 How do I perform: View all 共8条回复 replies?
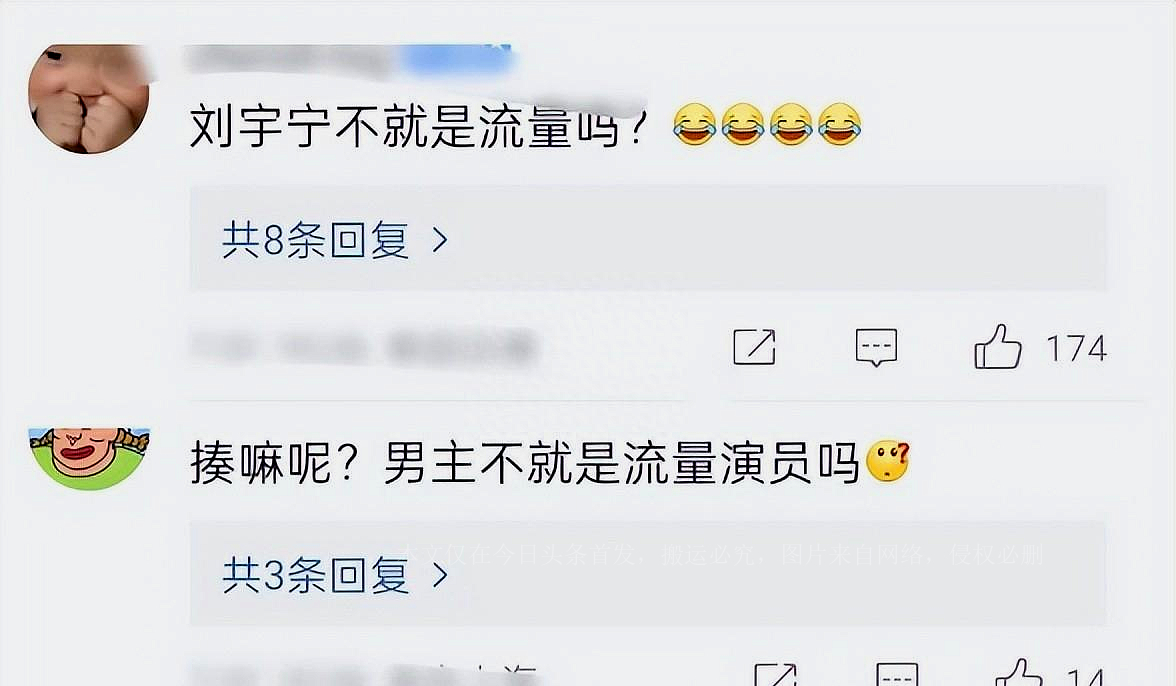click(316, 241)
